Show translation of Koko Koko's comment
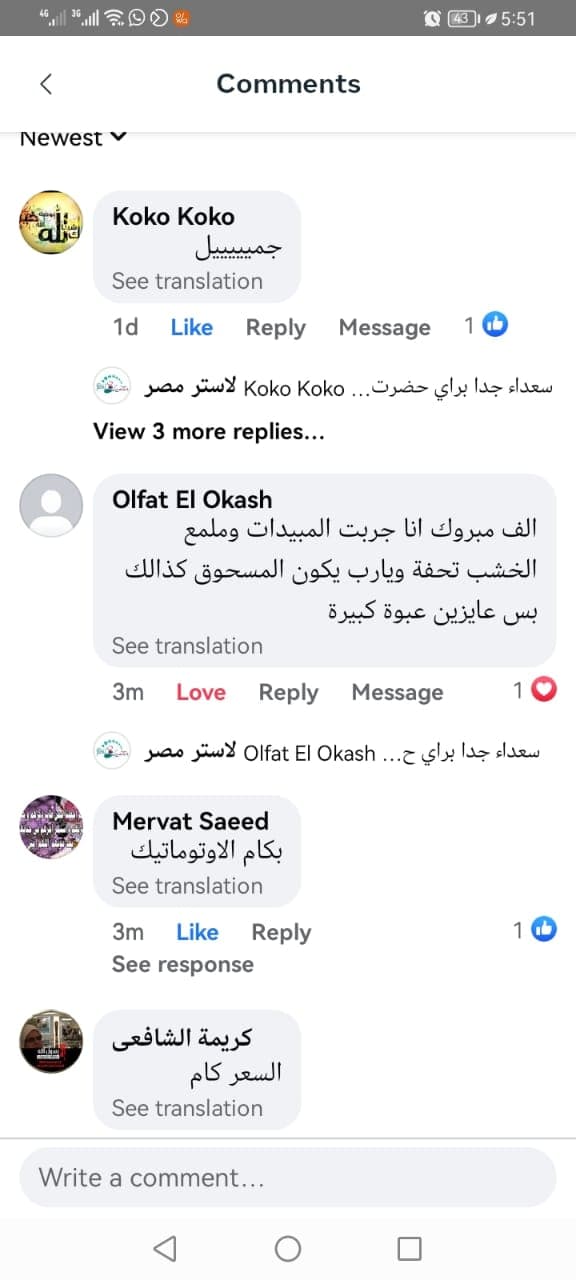Viewport: 576px width, 1280px height. [187, 281]
